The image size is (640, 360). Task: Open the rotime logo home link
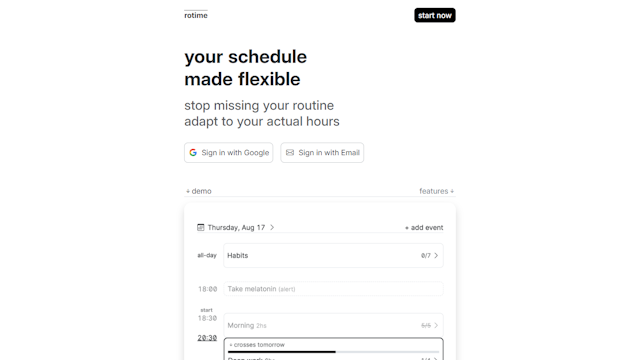pos(196,16)
